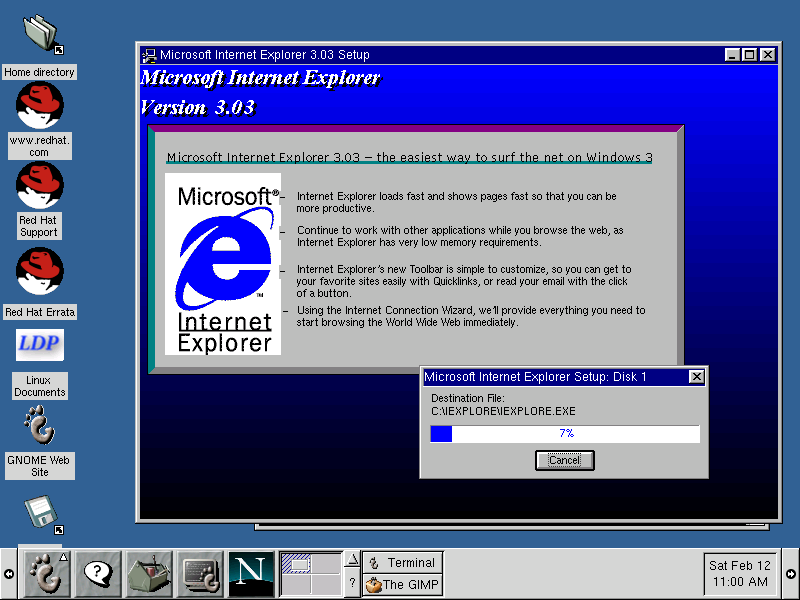Open the Red Hat Support desktop icon
800x600 pixels.
pos(40,185)
